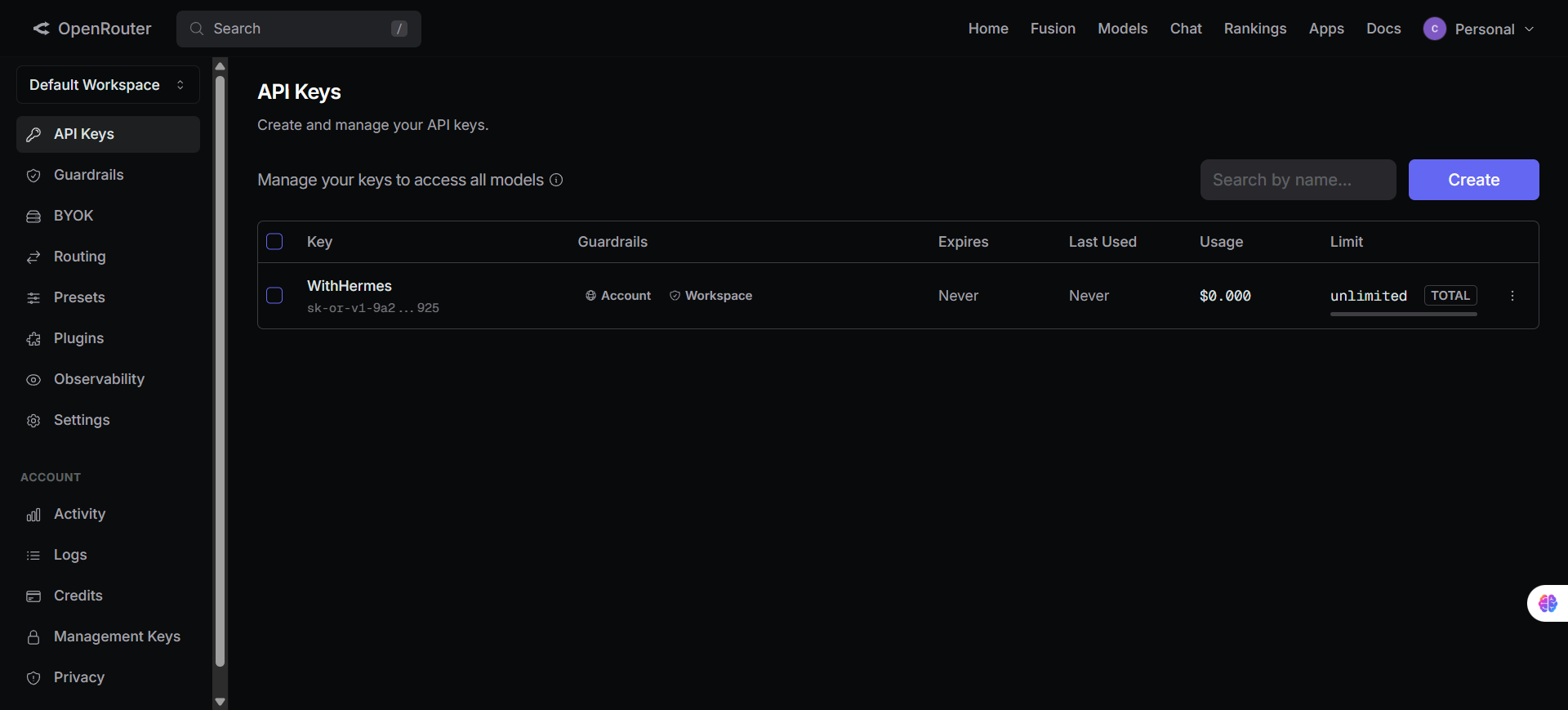The image size is (1568, 710).
Task: Click the slash shortcut badge in Search
Action: [399, 29]
